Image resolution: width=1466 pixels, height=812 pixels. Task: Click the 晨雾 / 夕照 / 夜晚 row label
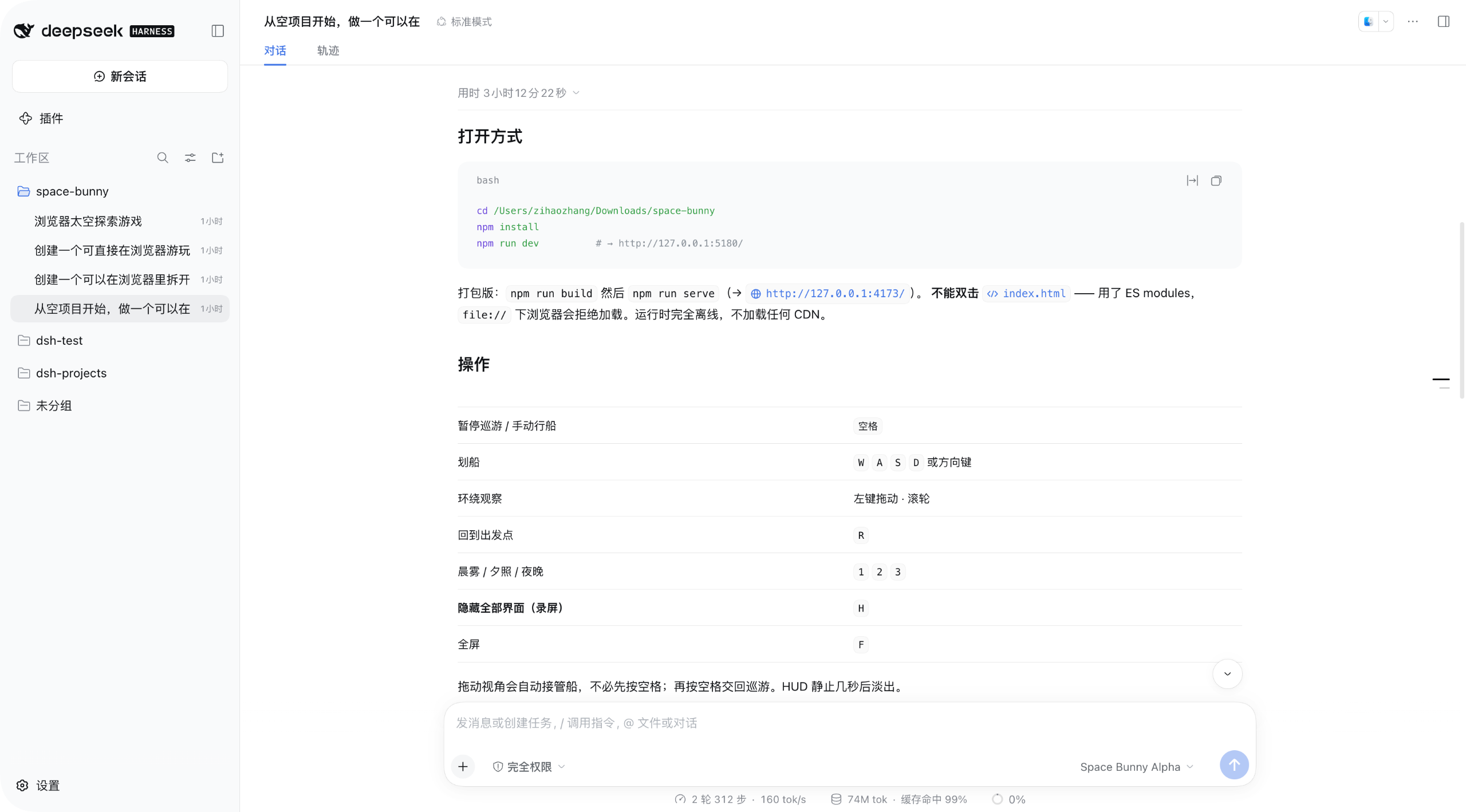(x=501, y=571)
